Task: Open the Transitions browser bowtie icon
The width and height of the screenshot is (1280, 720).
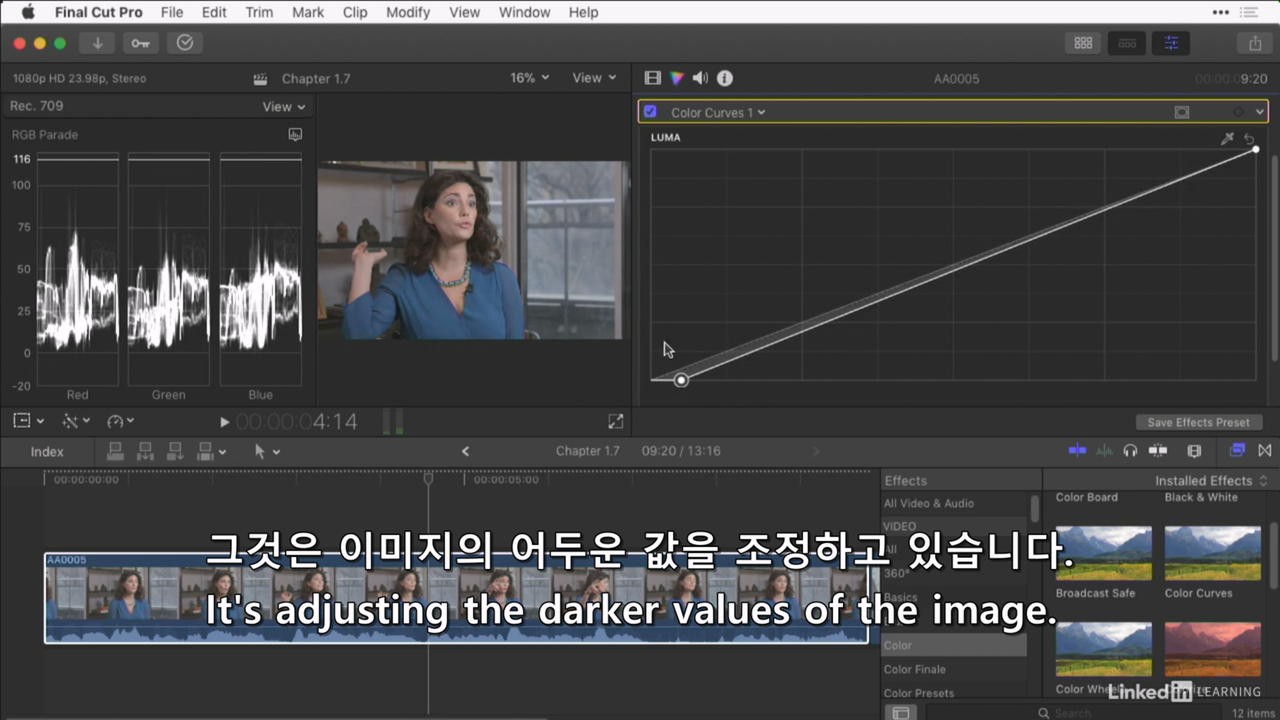Action: (x=1265, y=451)
